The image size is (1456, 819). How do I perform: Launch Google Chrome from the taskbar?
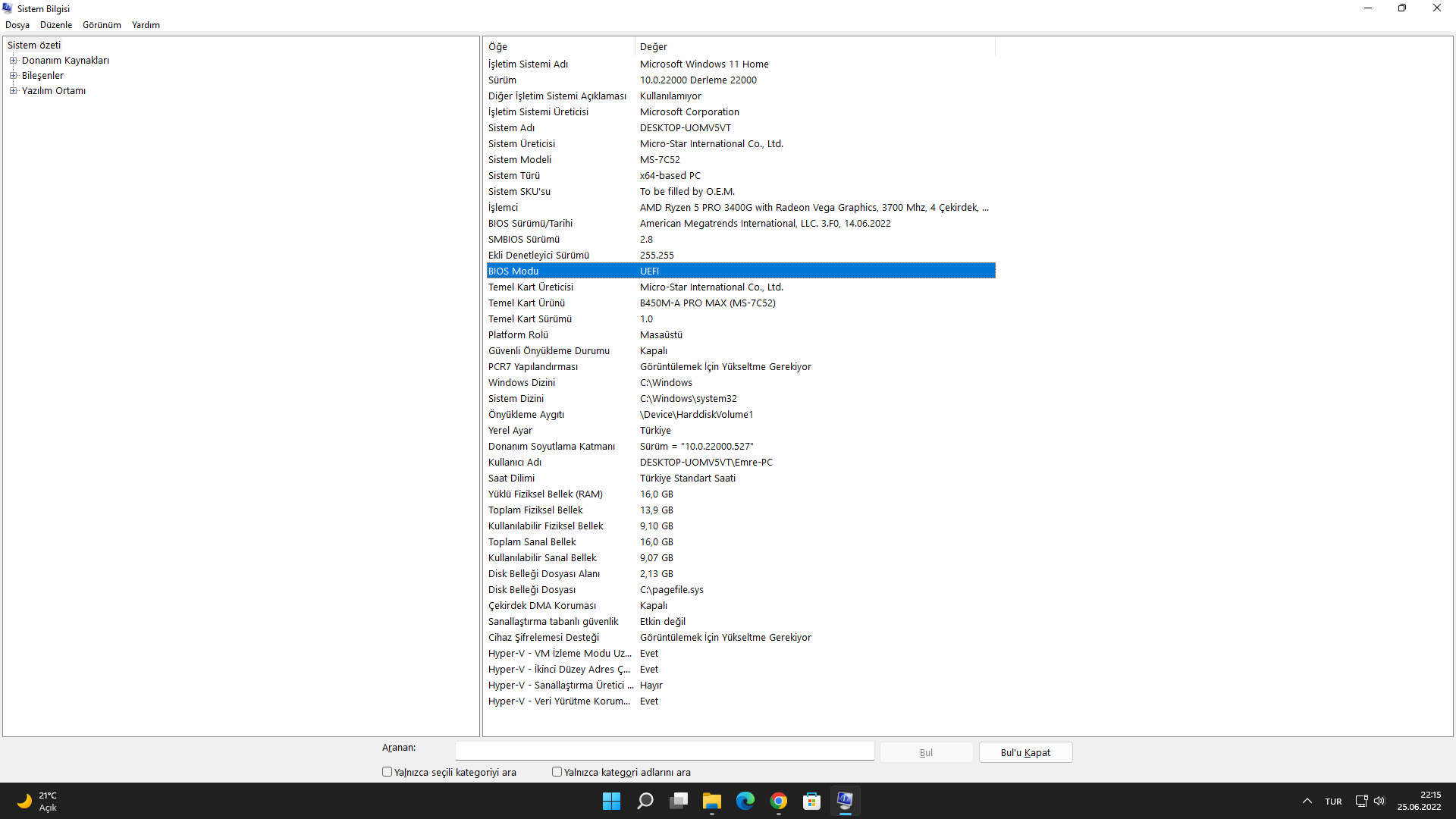pyautogui.click(x=779, y=801)
